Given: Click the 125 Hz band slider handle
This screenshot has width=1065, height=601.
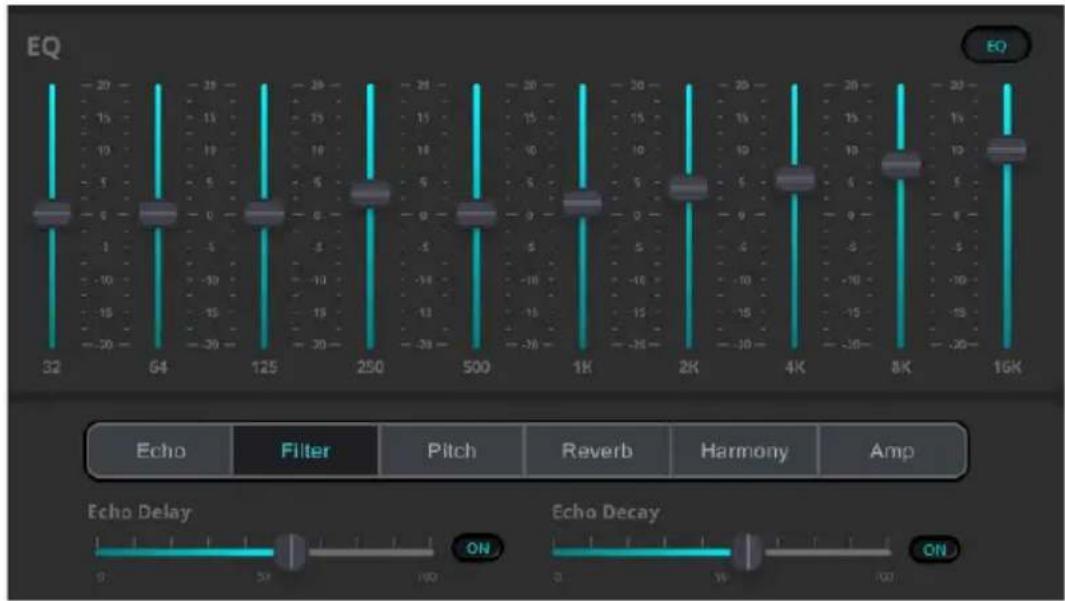Looking at the screenshot, I should 264,214.
